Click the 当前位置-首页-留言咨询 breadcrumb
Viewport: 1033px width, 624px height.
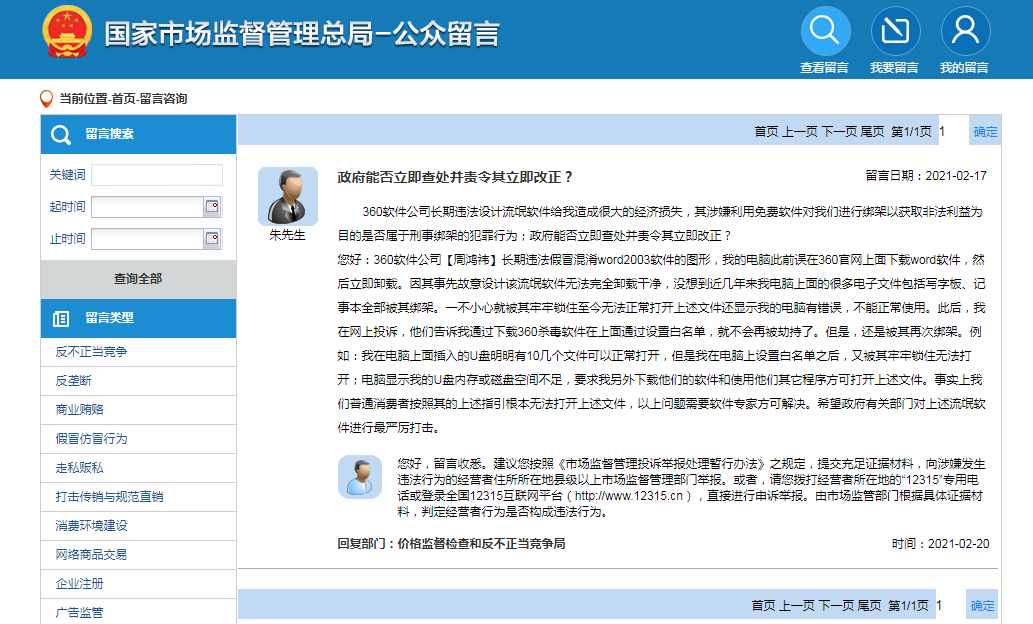(x=123, y=99)
